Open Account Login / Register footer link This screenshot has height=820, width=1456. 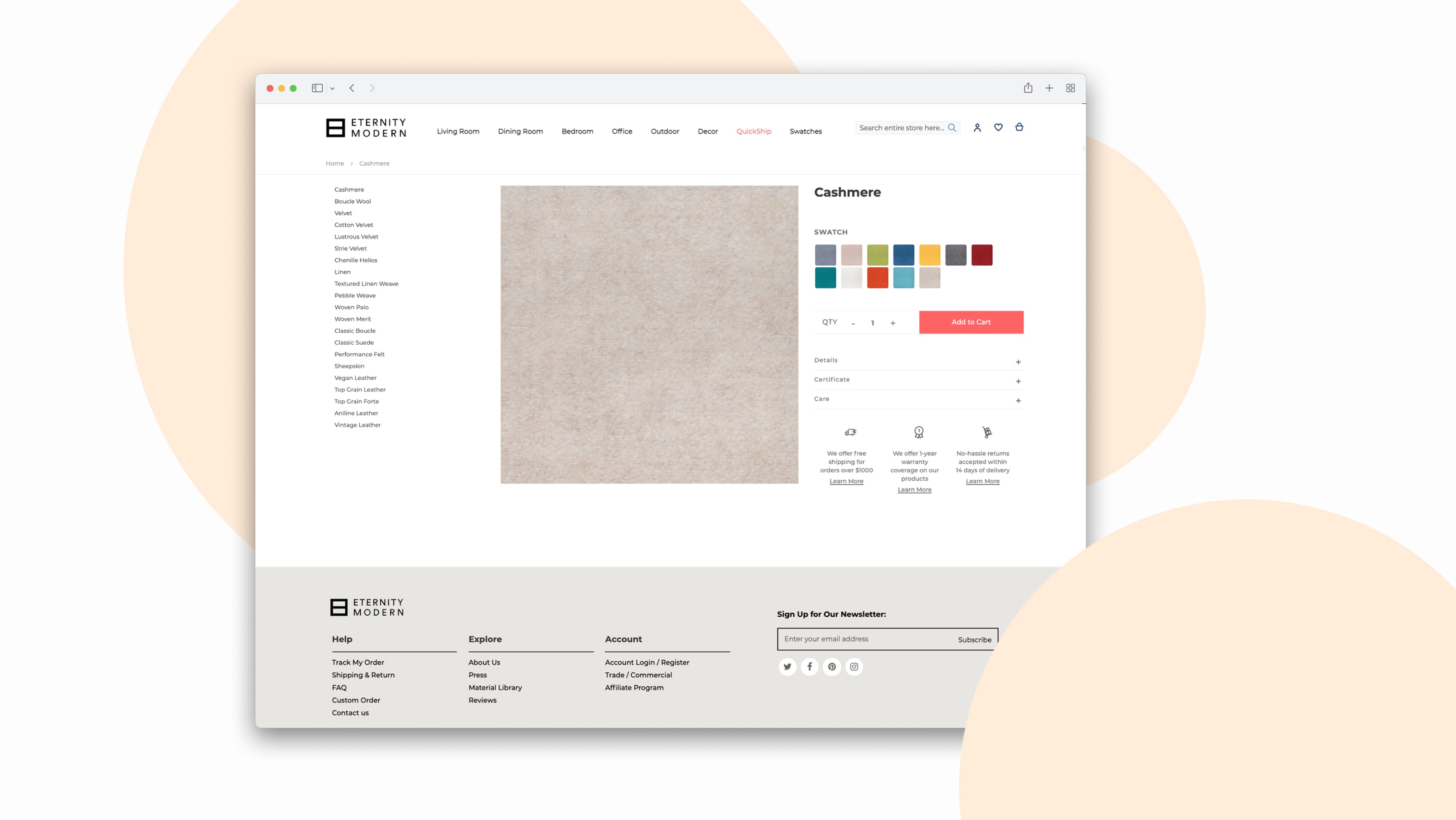[647, 662]
